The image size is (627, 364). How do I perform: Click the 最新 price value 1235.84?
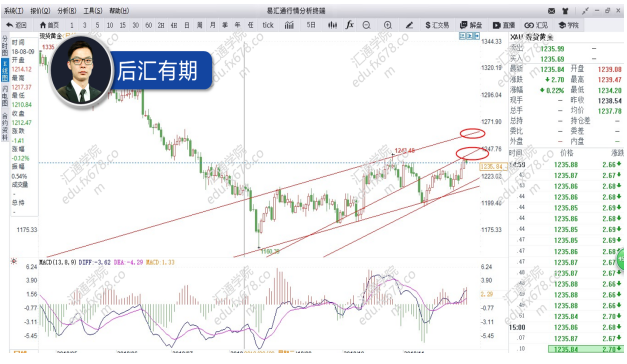coord(552,69)
